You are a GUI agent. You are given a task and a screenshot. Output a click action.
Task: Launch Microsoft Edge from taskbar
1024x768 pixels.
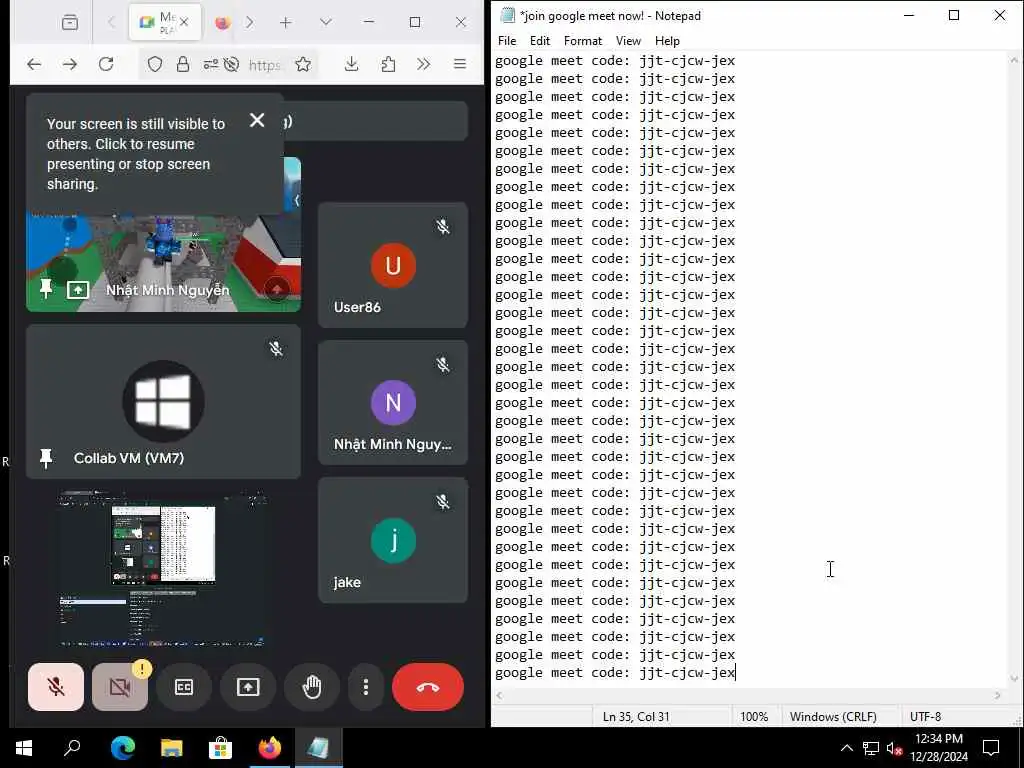[x=123, y=748]
